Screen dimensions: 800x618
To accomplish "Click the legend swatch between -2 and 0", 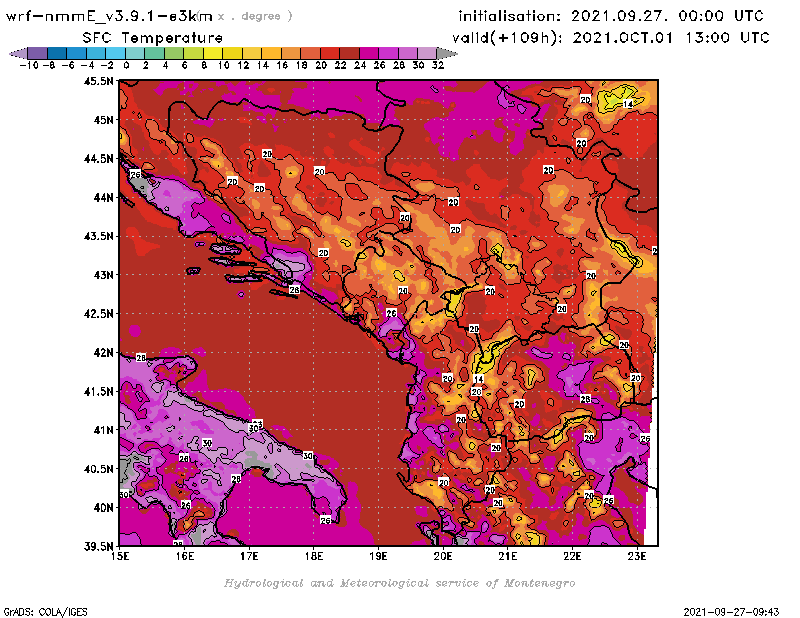I will pyautogui.click(x=115, y=53).
